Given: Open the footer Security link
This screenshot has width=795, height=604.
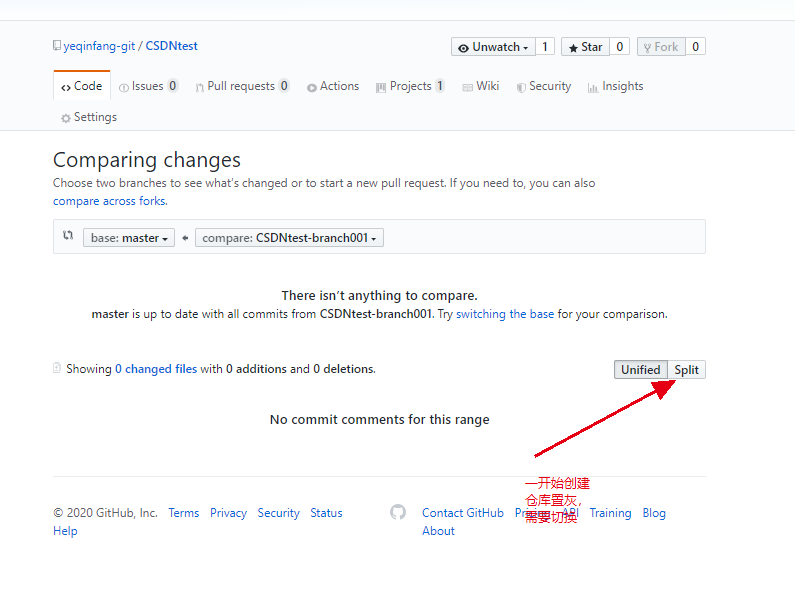Looking at the screenshot, I should pos(278,513).
